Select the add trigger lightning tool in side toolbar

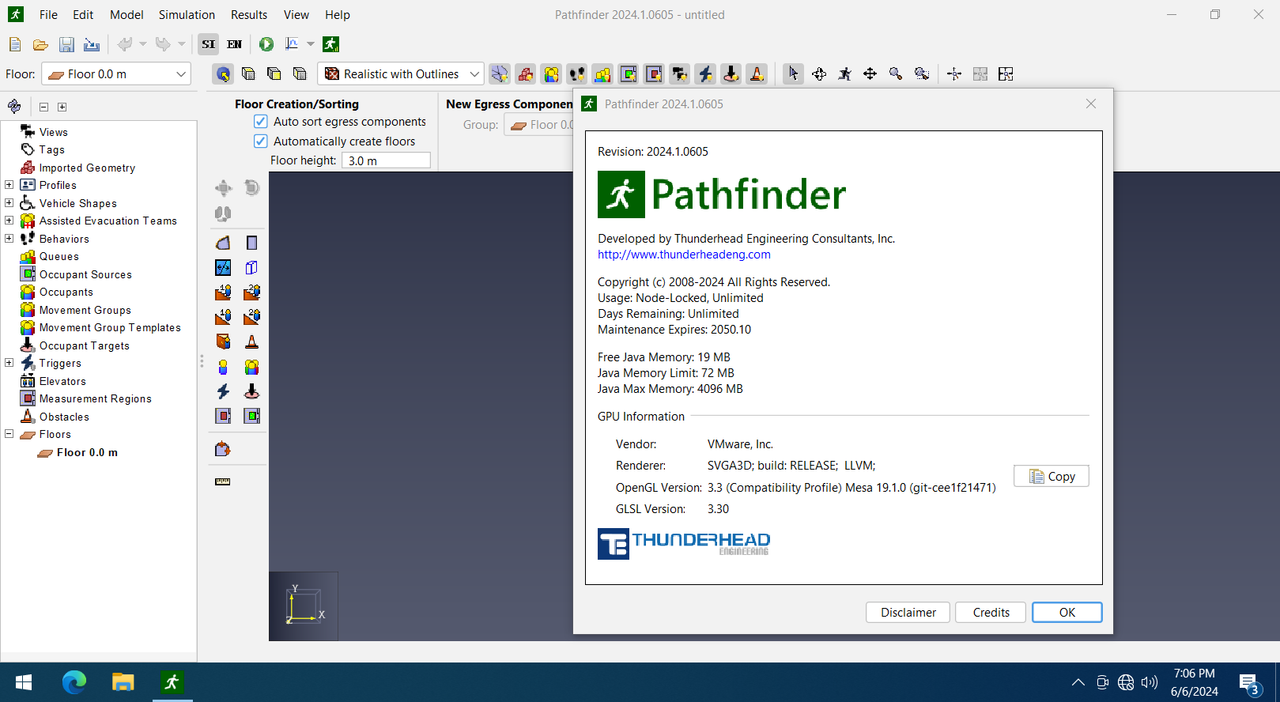click(223, 391)
